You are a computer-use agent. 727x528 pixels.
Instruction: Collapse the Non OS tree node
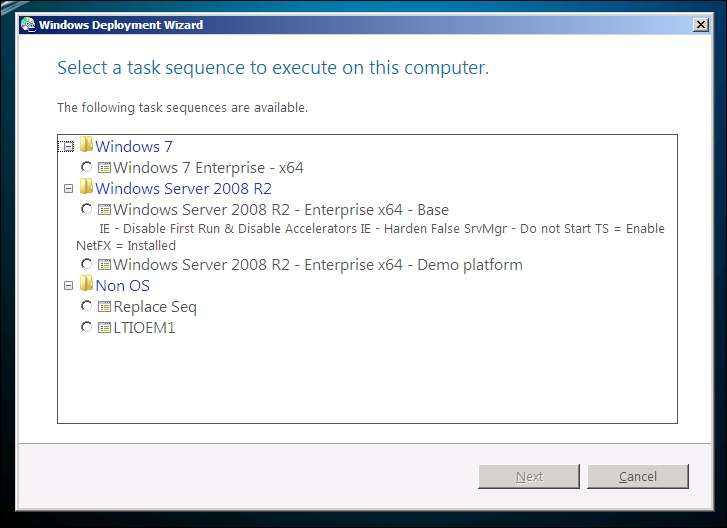pyautogui.click(x=68, y=286)
